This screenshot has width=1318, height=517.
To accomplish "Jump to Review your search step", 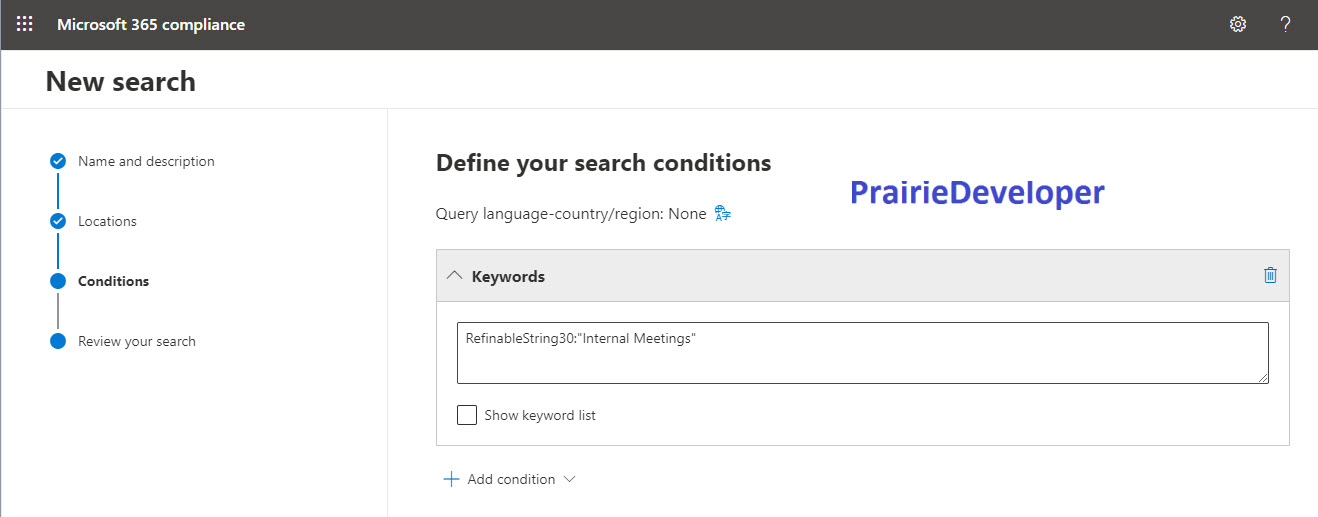I will [137, 341].
